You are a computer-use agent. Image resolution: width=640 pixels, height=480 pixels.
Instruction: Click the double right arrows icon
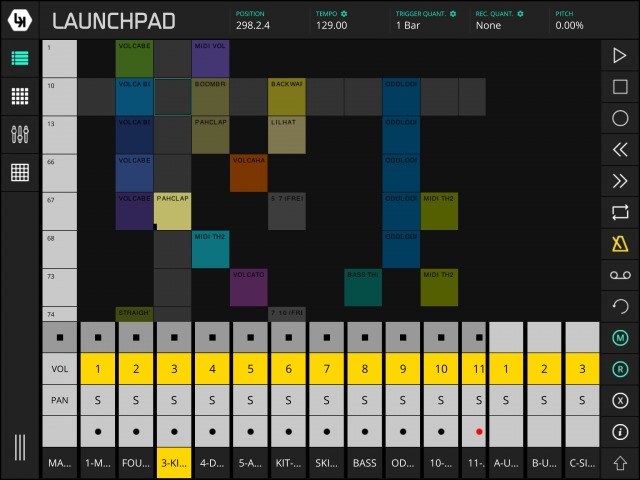619,180
